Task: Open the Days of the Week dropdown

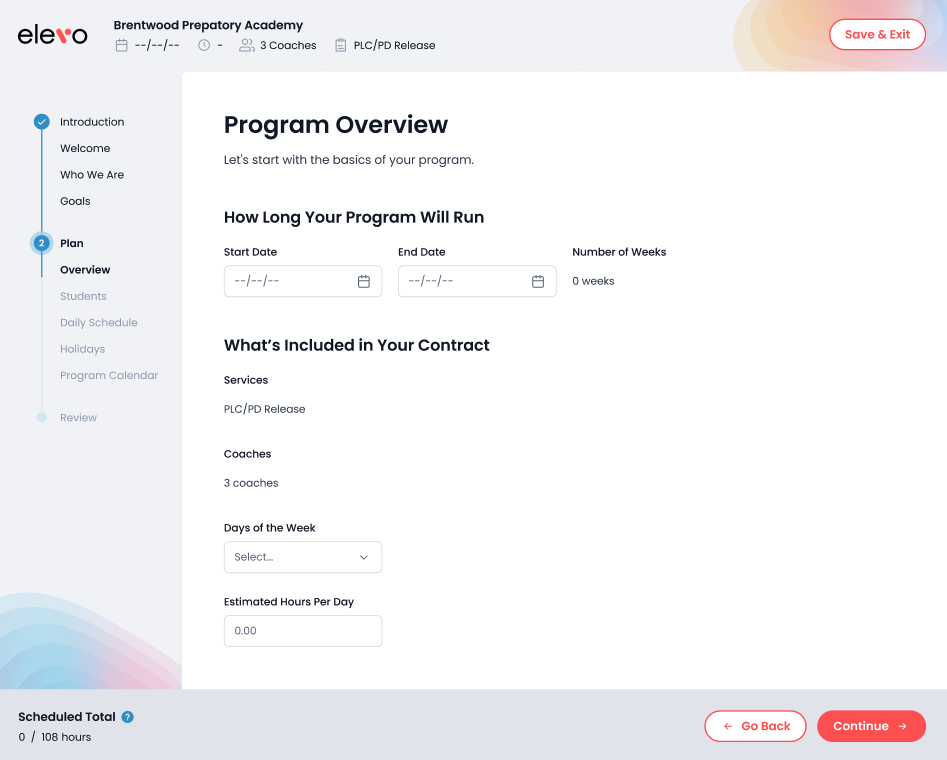Action: point(302,557)
